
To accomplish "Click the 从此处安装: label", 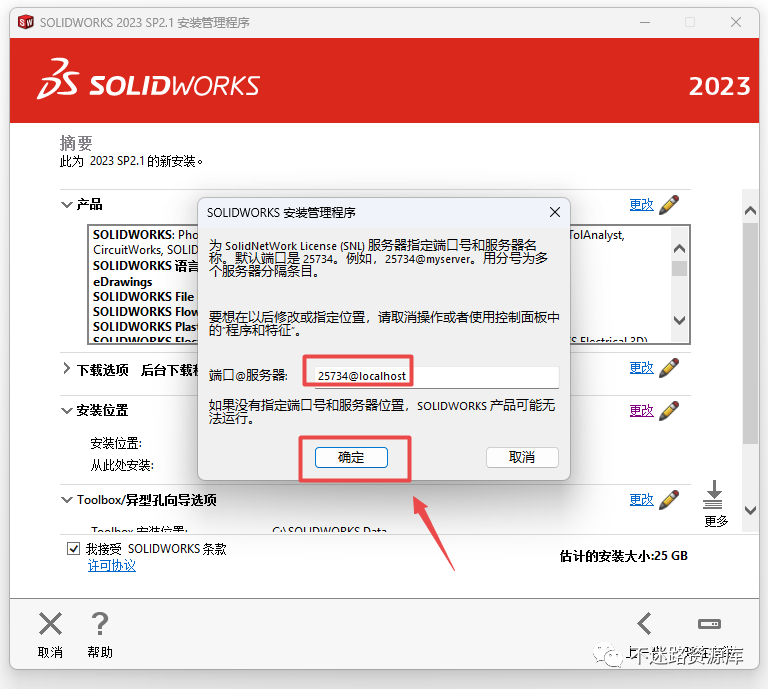I will pos(122,465).
